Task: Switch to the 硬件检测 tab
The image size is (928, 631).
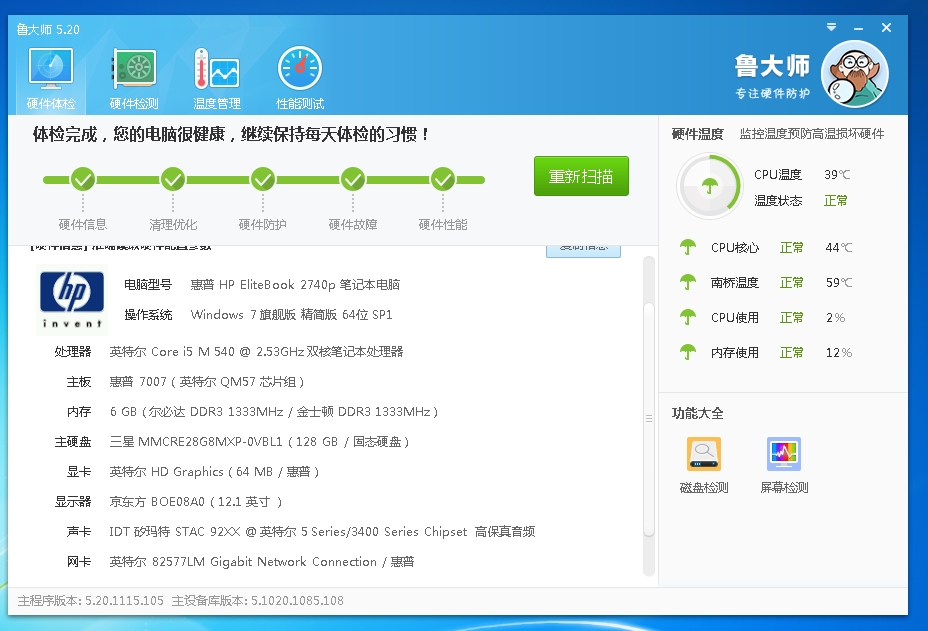Action: [x=134, y=79]
